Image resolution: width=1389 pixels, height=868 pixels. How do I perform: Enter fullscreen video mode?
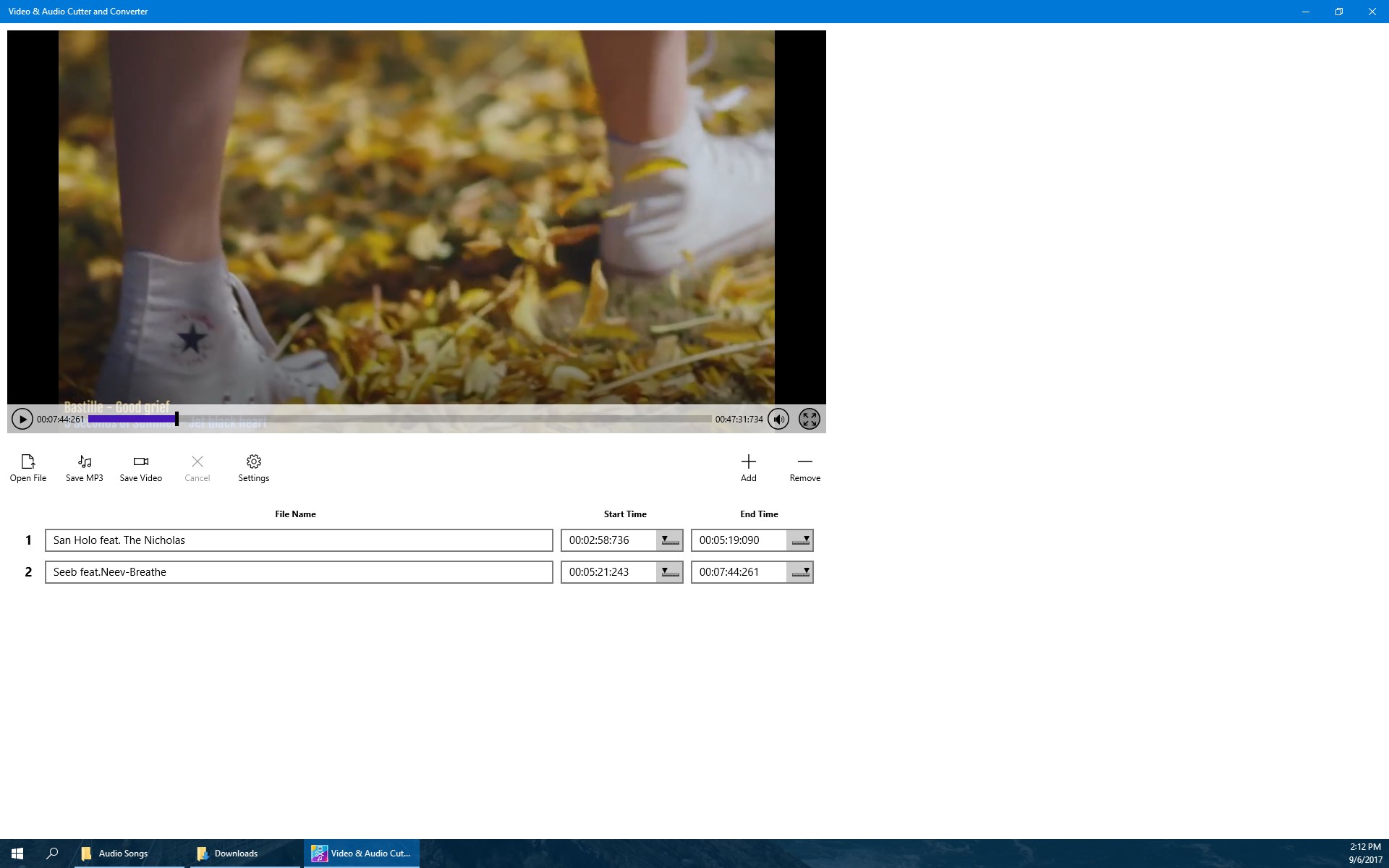point(809,419)
